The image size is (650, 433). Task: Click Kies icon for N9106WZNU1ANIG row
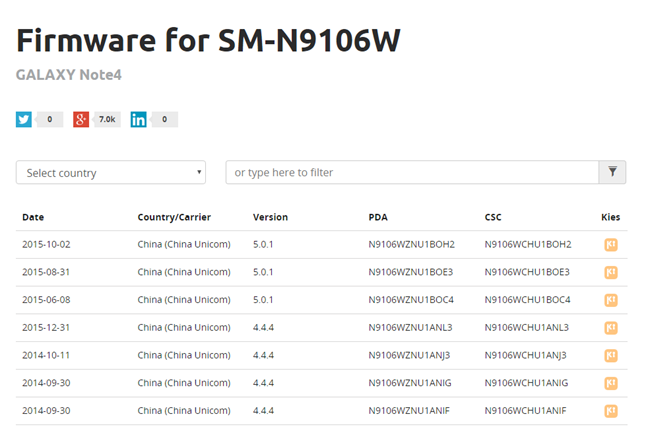pos(610,383)
